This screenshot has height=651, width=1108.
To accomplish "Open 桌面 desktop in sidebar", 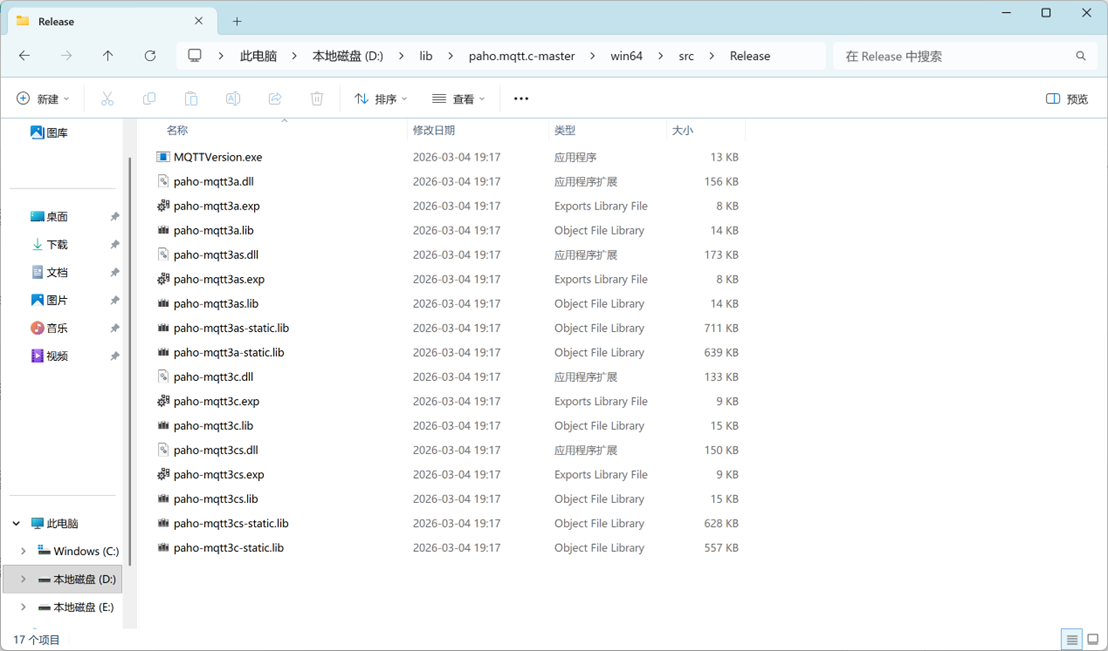I will pyautogui.click(x=49, y=216).
